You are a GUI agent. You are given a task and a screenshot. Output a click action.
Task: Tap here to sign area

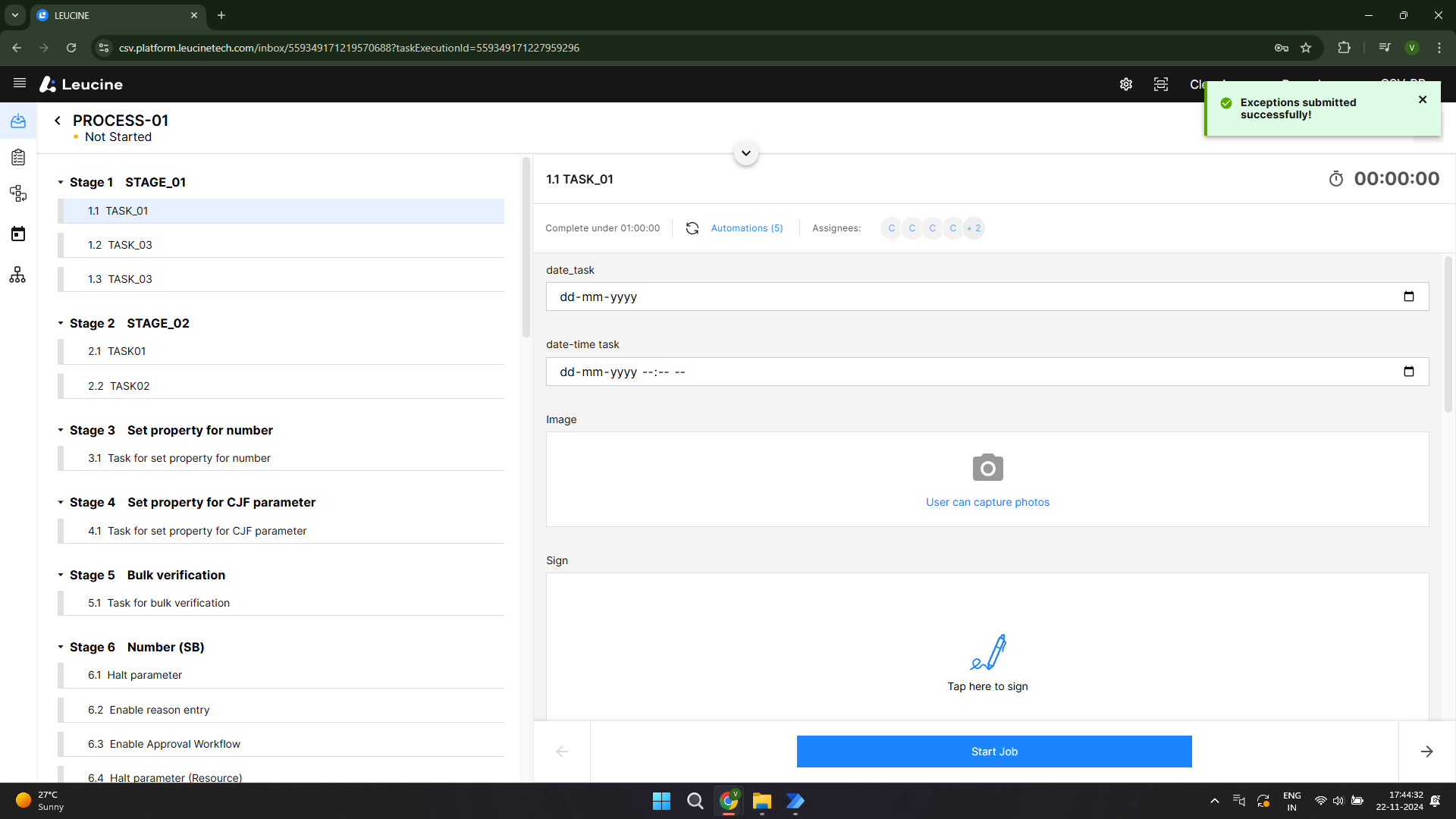[x=987, y=686]
